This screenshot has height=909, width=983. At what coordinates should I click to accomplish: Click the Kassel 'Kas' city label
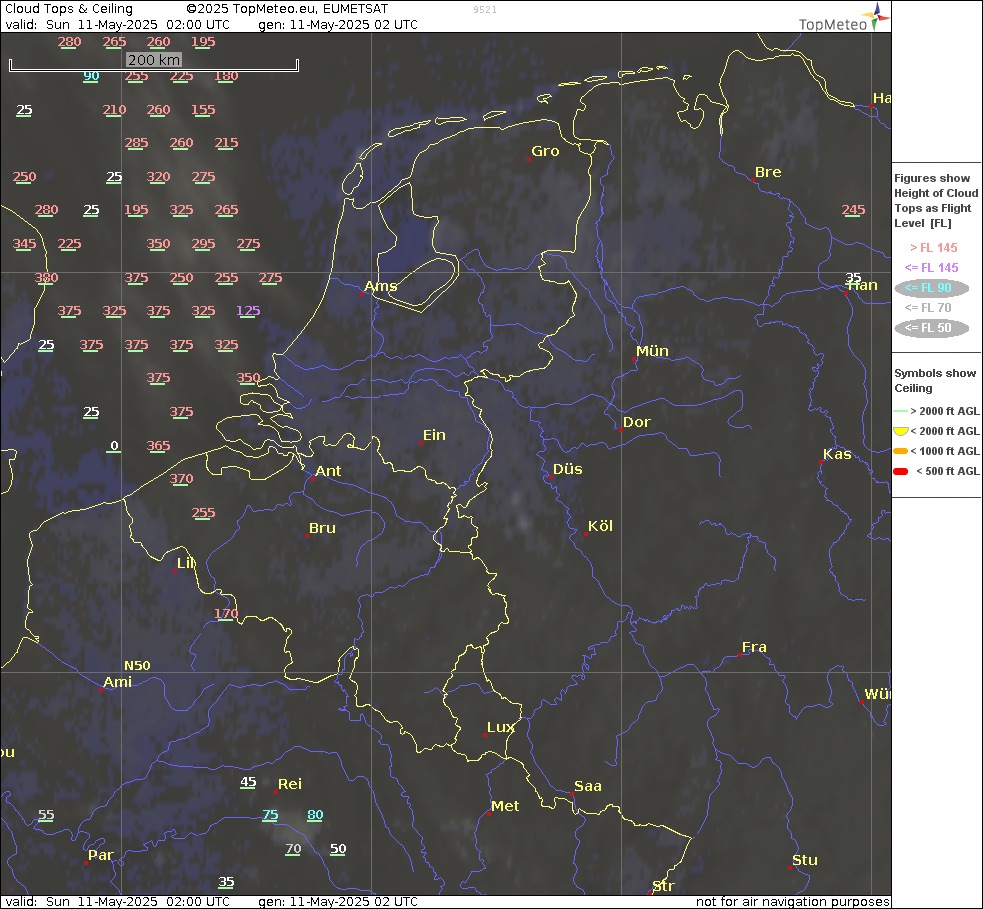point(837,454)
